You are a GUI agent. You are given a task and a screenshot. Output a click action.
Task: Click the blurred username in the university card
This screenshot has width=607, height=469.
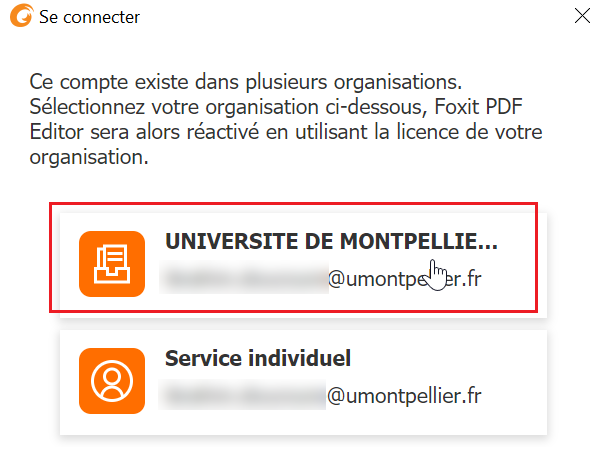pyautogui.click(x=245, y=280)
